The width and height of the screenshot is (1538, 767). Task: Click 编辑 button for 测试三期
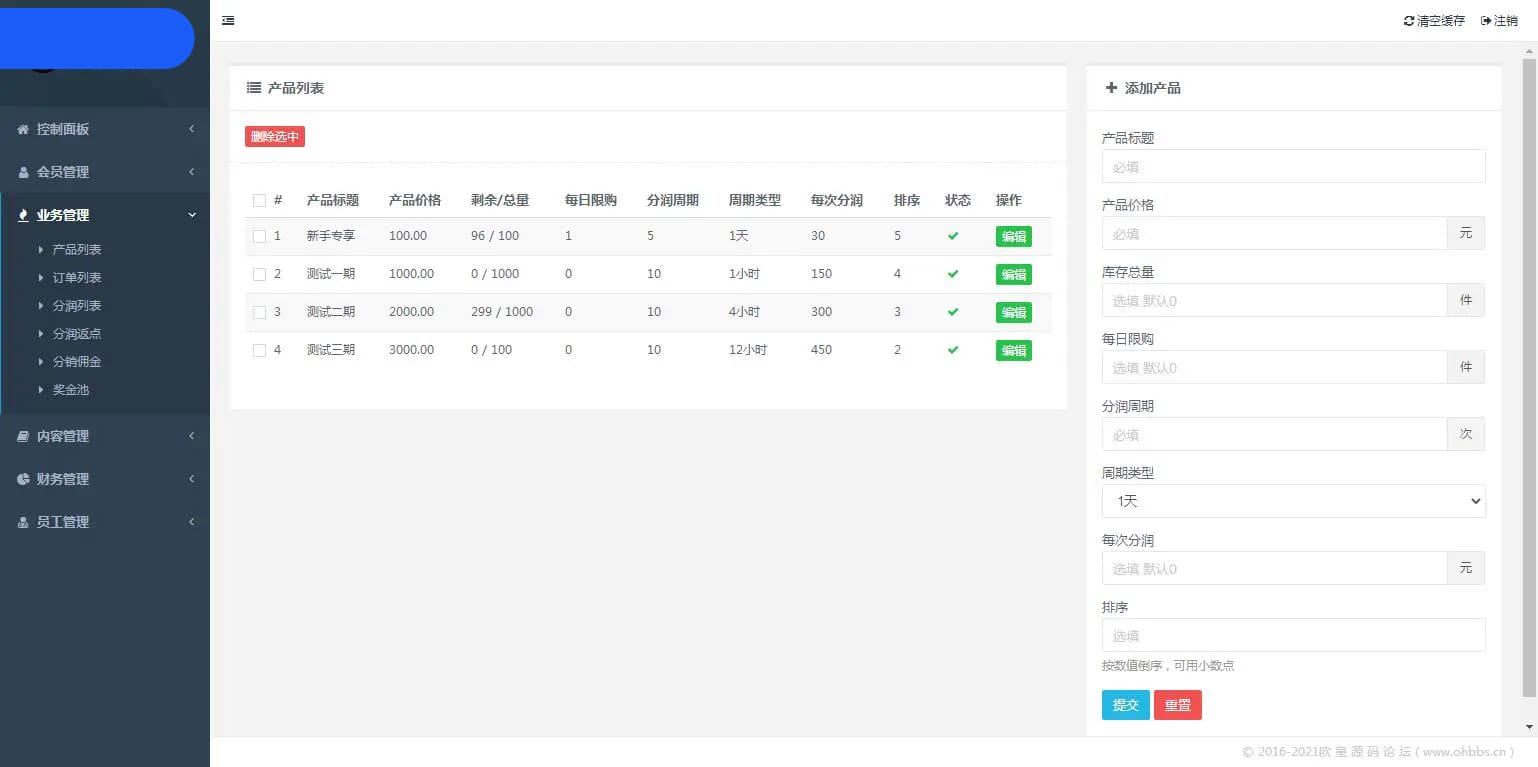tap(1013, 350)
